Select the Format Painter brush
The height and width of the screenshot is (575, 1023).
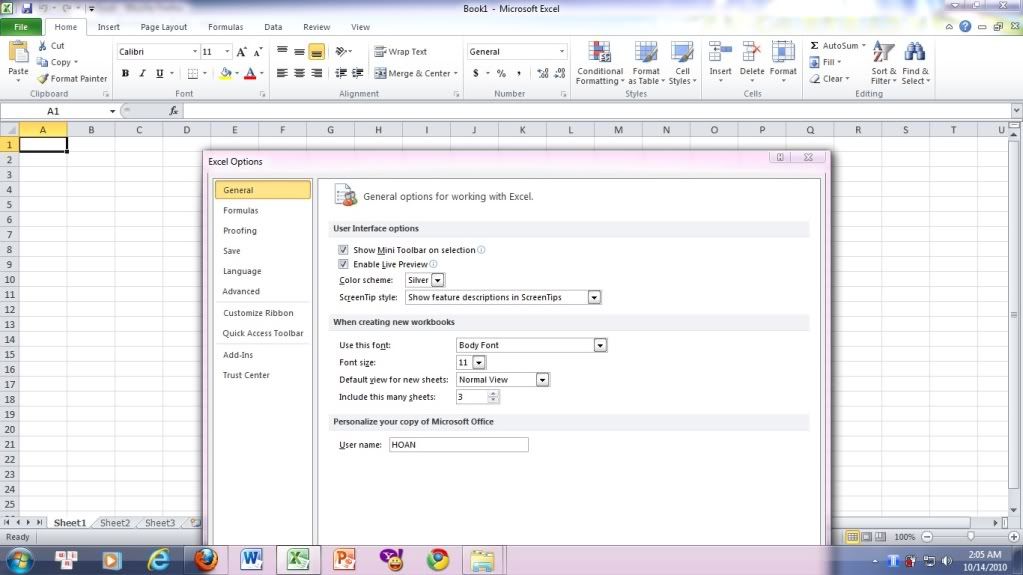pos(43,78)
